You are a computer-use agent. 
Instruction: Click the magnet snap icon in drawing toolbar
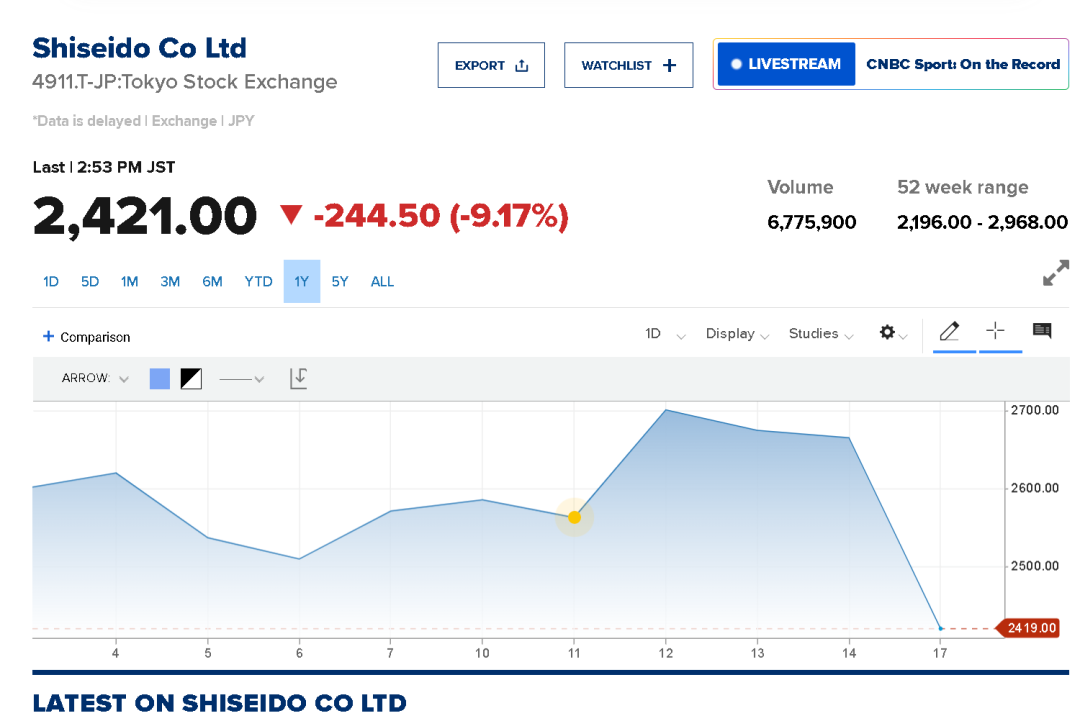(x=298, y=378)
